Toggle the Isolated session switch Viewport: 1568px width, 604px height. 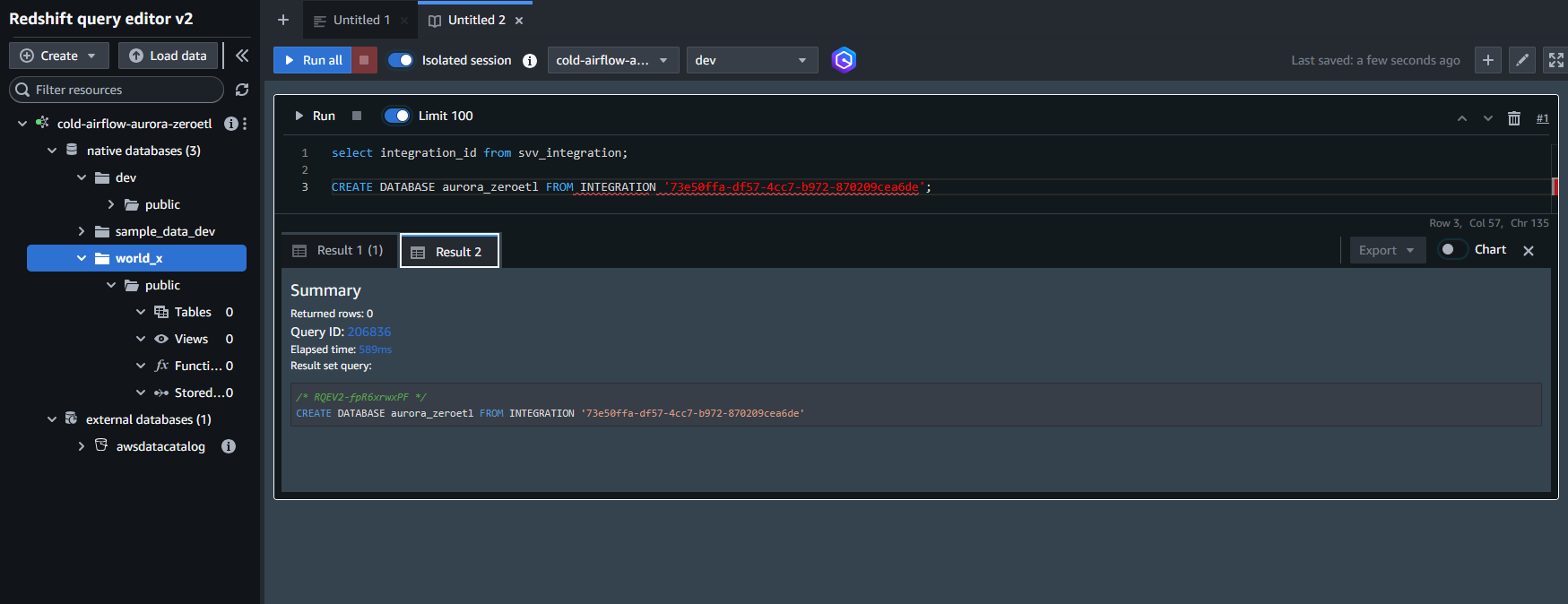click(x=401, y=60)
